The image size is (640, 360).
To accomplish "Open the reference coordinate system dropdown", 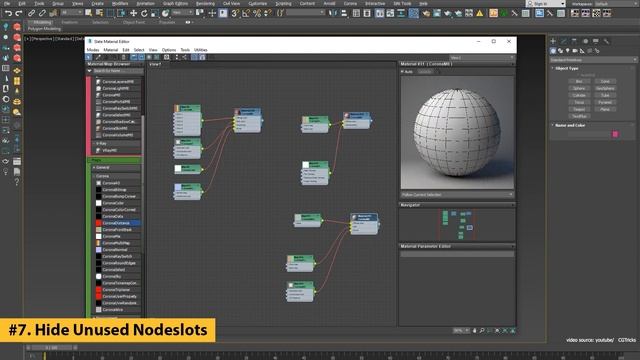I will click(x=182, y=13).
